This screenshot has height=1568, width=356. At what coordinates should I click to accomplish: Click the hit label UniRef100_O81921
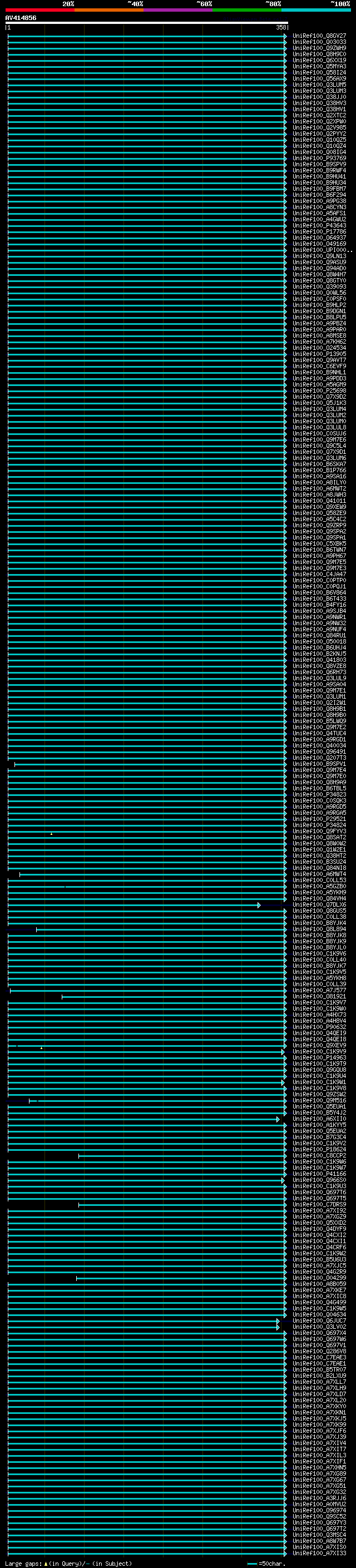click(319, 996)
